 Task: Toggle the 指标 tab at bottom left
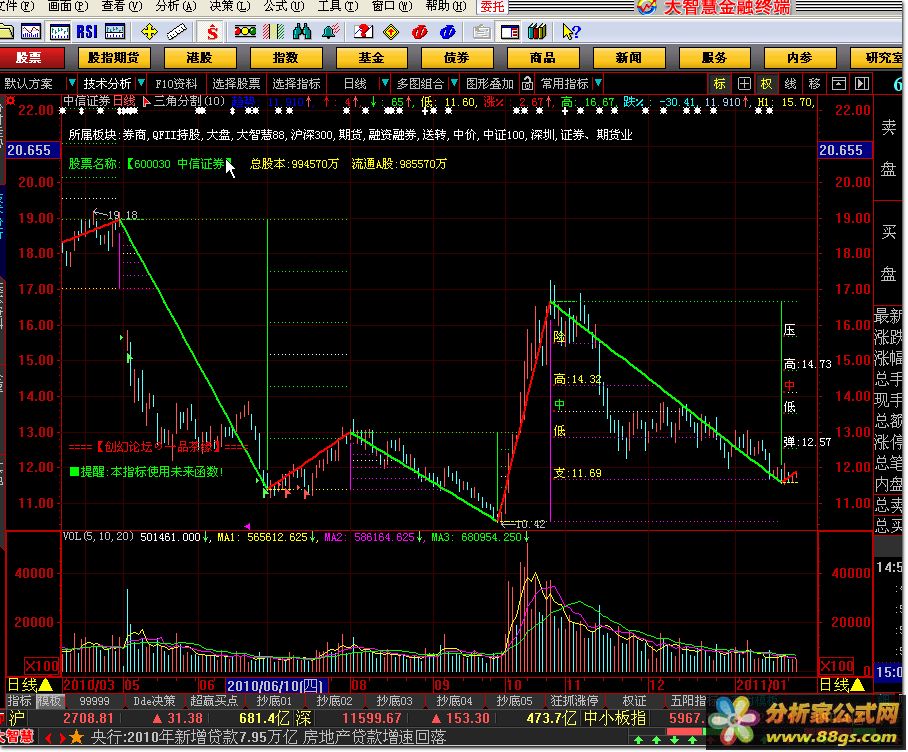[20, 701]
